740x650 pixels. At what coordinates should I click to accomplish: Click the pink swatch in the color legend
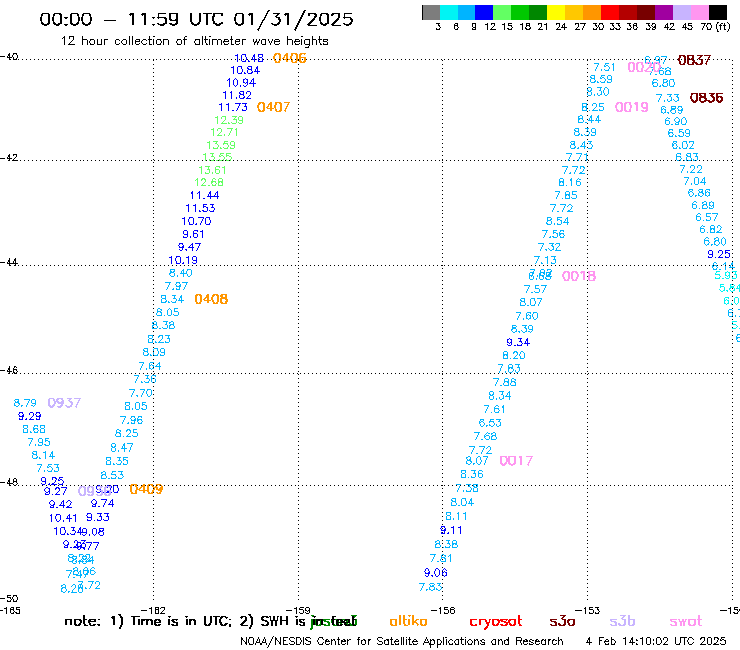(x=700, y=12)
